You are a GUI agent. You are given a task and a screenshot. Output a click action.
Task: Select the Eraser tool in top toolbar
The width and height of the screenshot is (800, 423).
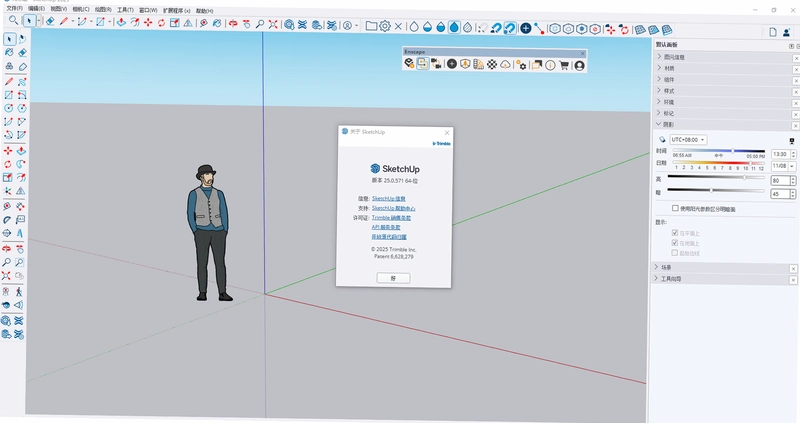50,21
